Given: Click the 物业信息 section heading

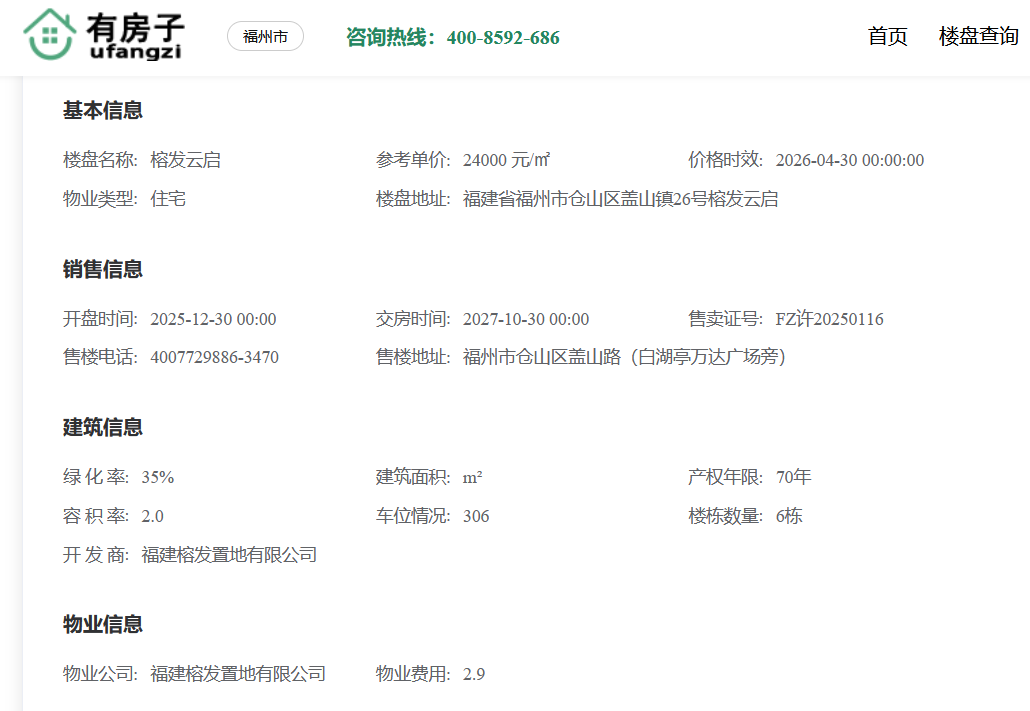Looking at the screenshot, I should tap(102, 624).
